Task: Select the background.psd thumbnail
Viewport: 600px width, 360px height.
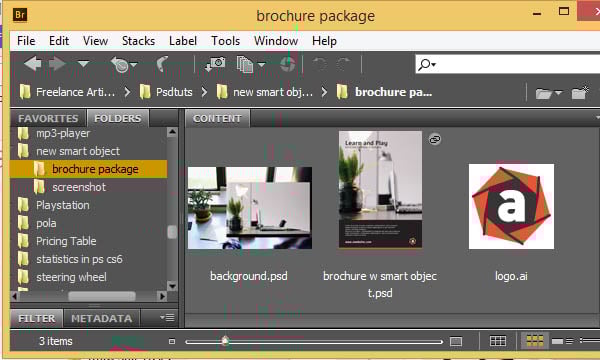Action: click(249, 208)
